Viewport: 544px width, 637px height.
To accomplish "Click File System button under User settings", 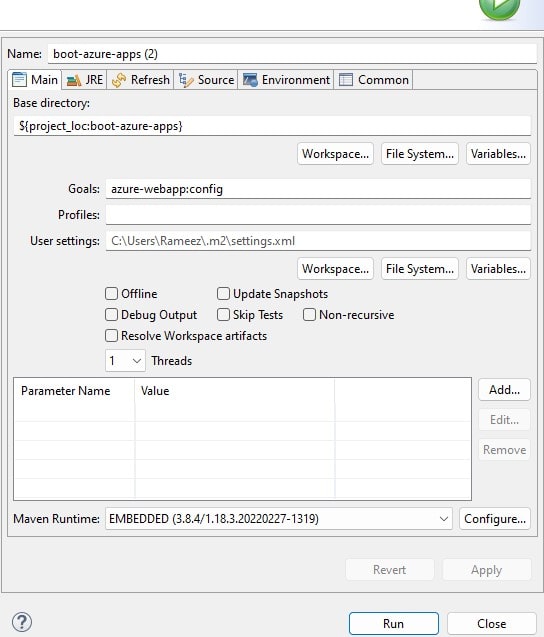I will [420, 269].
